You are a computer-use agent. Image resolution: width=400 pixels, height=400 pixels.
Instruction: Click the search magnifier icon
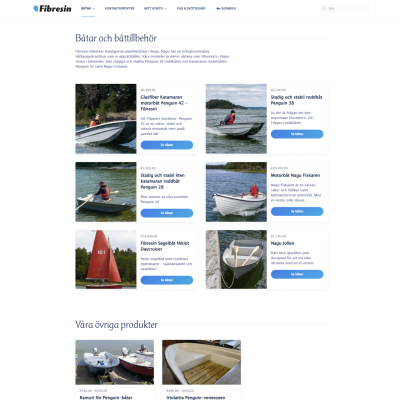pos(324,8)
